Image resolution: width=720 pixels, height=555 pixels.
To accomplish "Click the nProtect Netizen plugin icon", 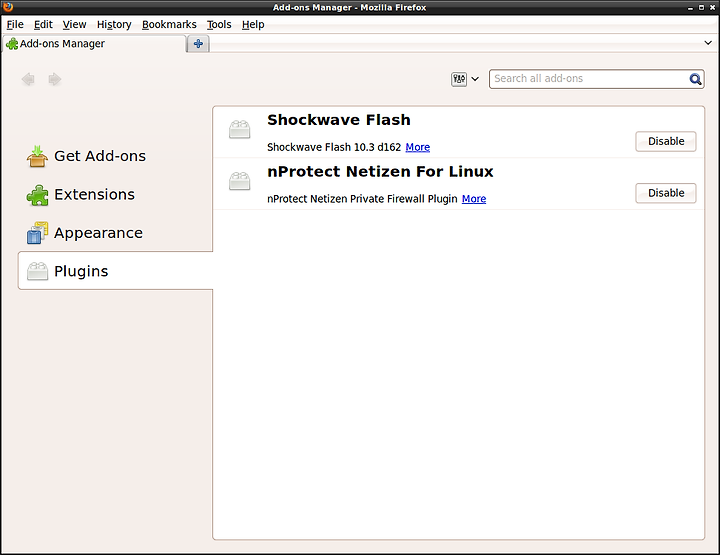I will [x=240, y=181].
